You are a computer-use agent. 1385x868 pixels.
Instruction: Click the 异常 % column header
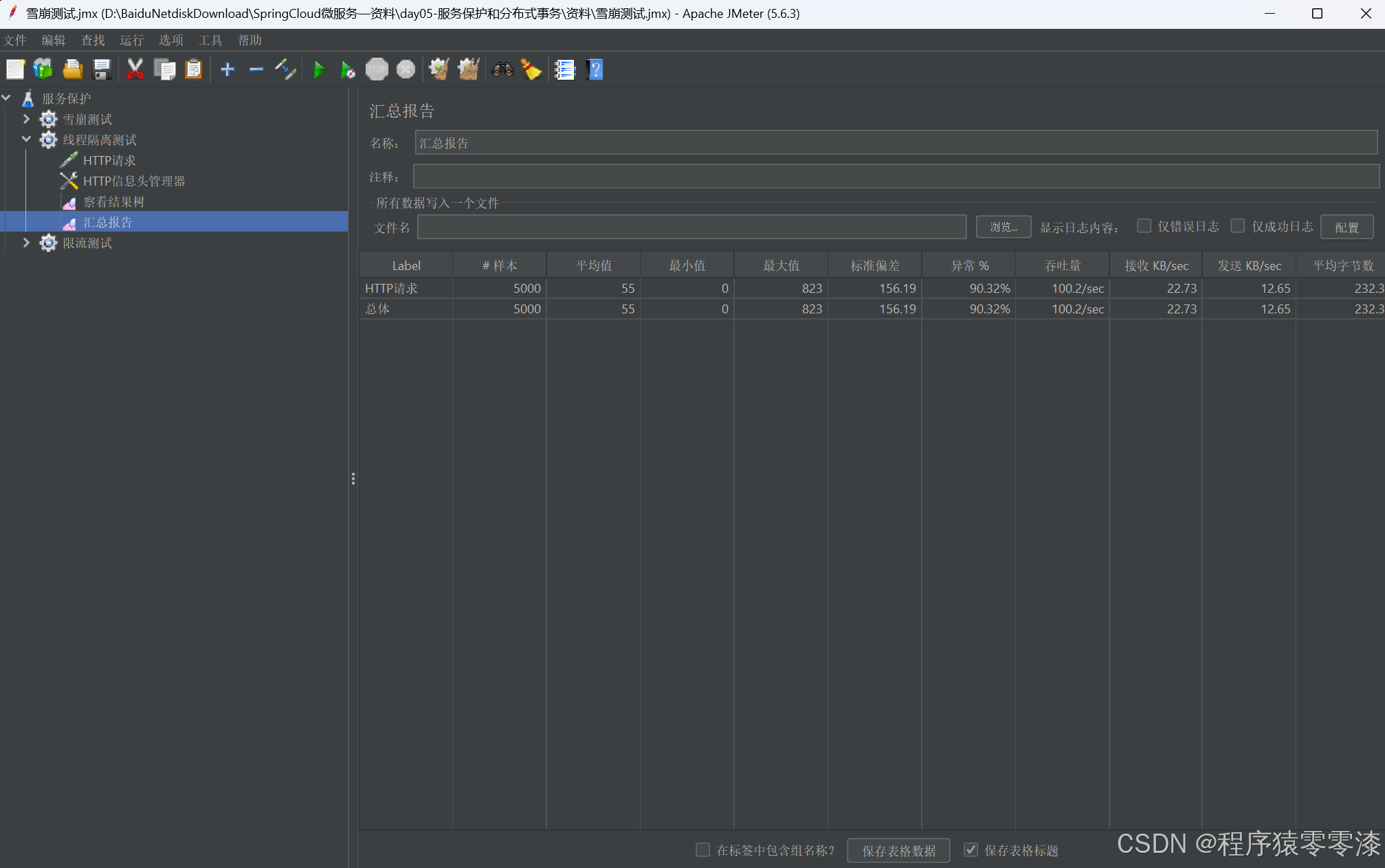point(969,265)
